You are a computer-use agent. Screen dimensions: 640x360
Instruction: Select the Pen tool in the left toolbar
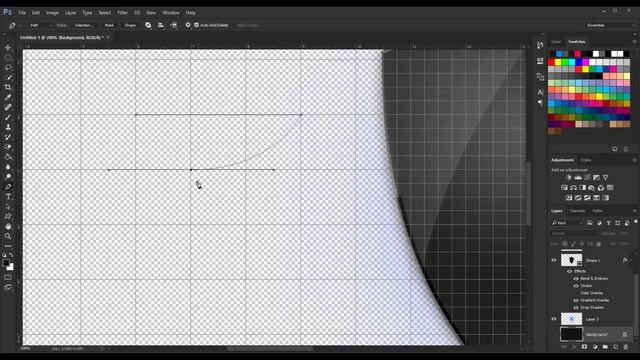8,187
